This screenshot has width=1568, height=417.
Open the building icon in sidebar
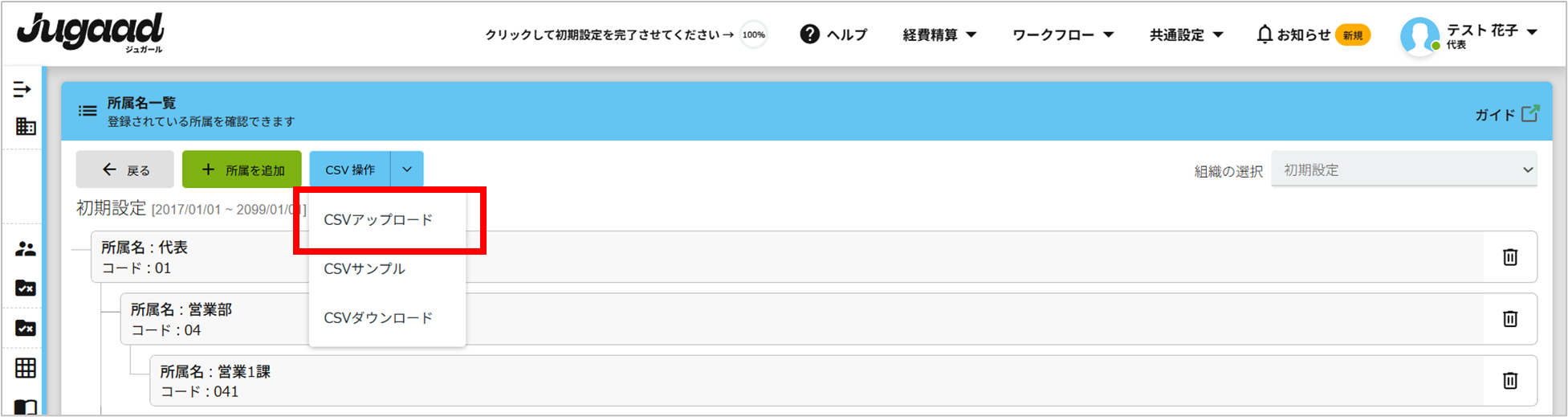[x=26, y=126]
